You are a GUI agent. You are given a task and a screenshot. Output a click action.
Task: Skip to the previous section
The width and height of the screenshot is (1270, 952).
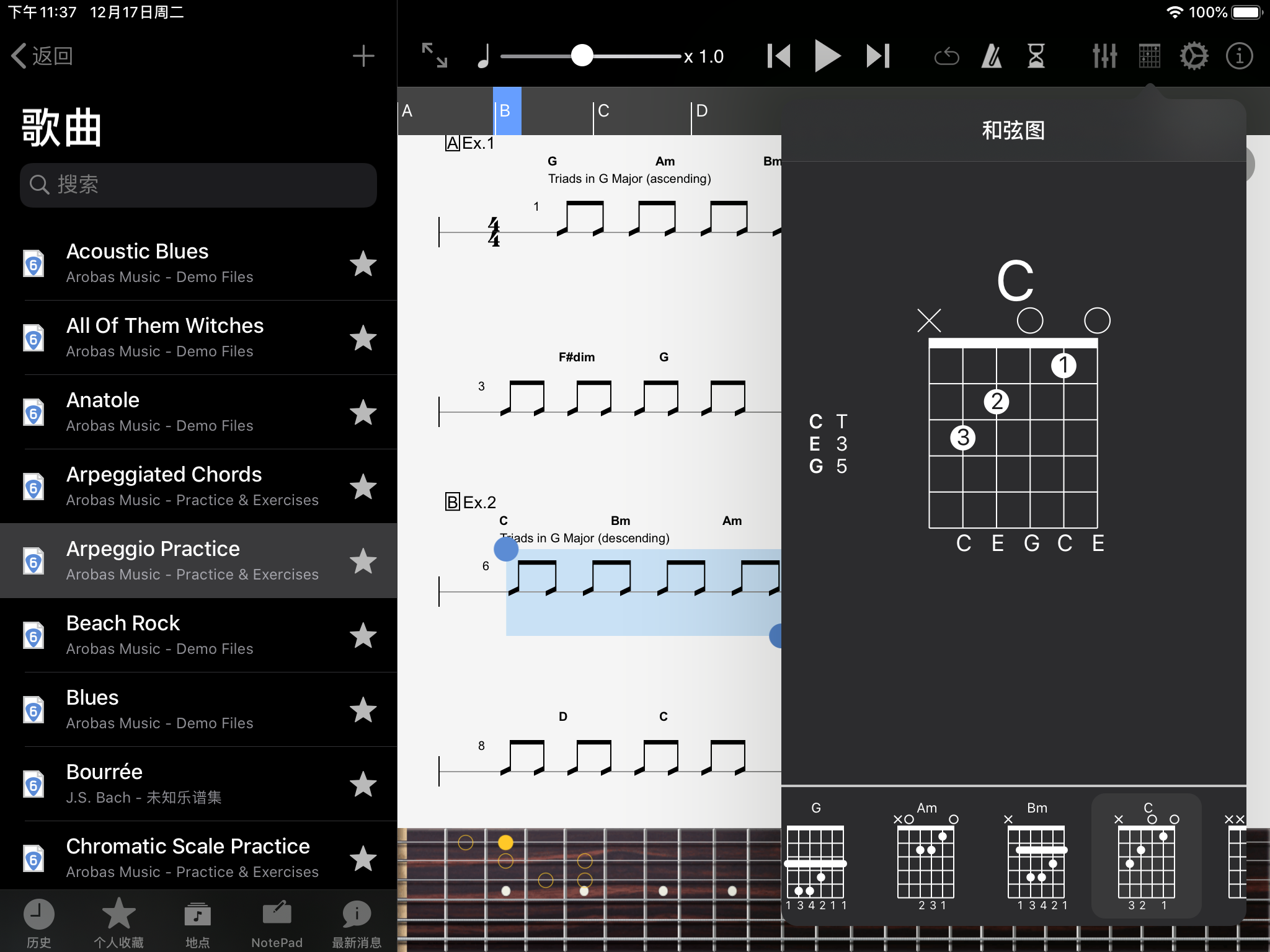point(779,56)
